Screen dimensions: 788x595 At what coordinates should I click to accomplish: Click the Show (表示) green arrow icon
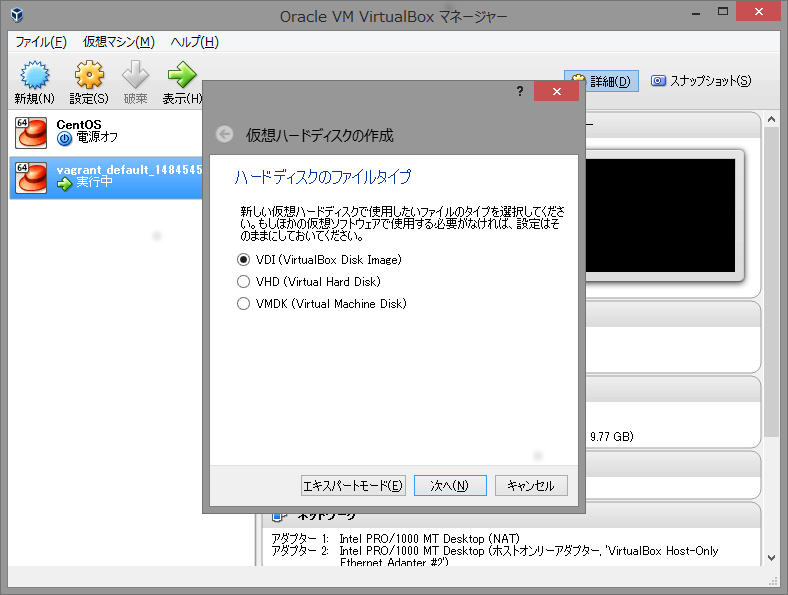[x=181, y=75]
